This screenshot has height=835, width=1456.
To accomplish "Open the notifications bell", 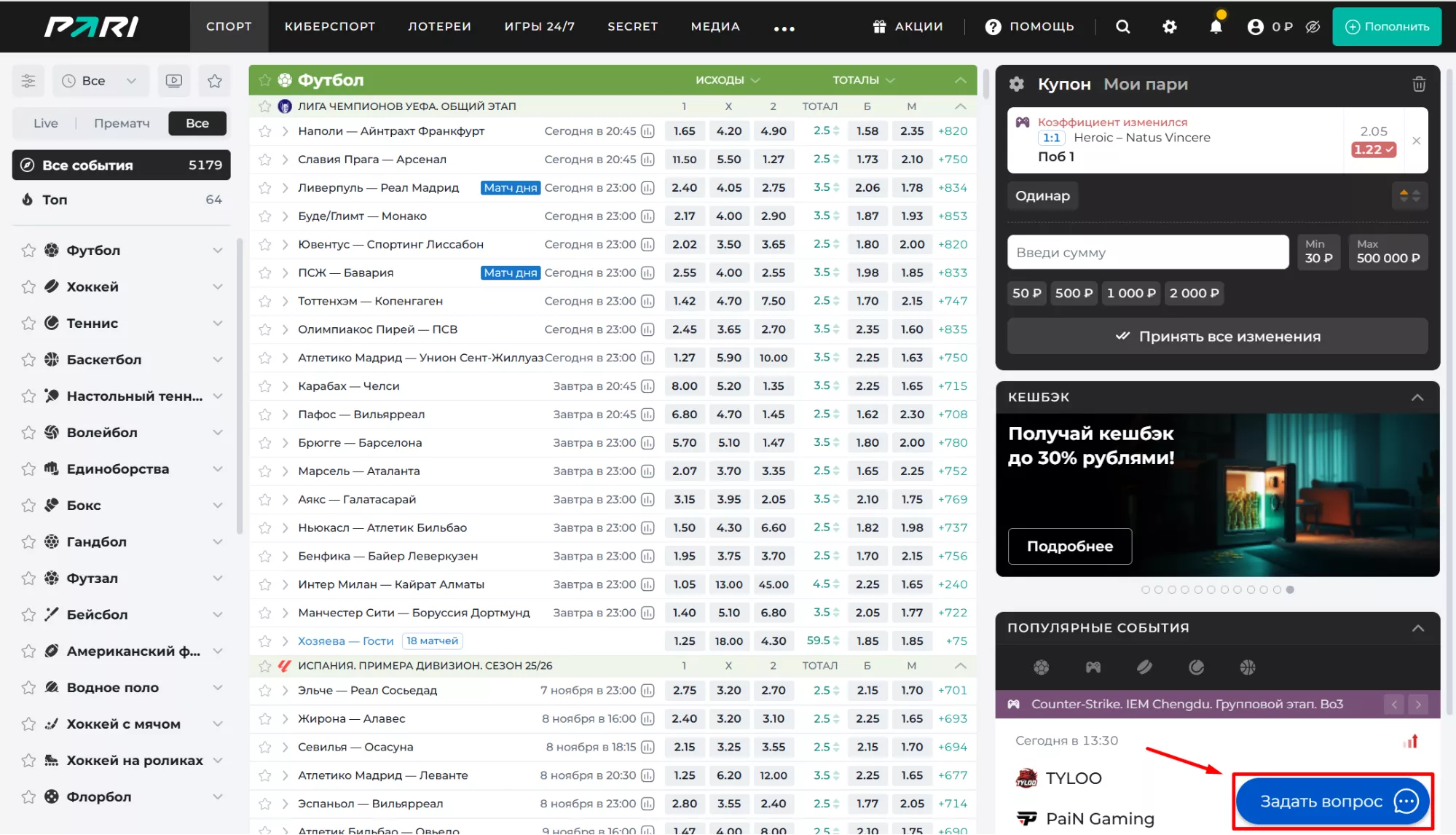I will 1216,27.
